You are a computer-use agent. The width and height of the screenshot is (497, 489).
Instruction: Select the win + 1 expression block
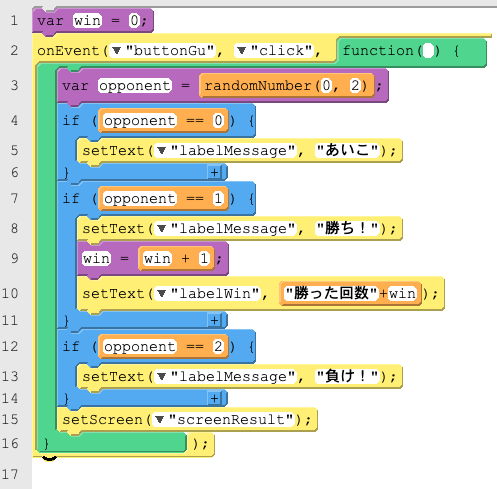coord(176,258)
